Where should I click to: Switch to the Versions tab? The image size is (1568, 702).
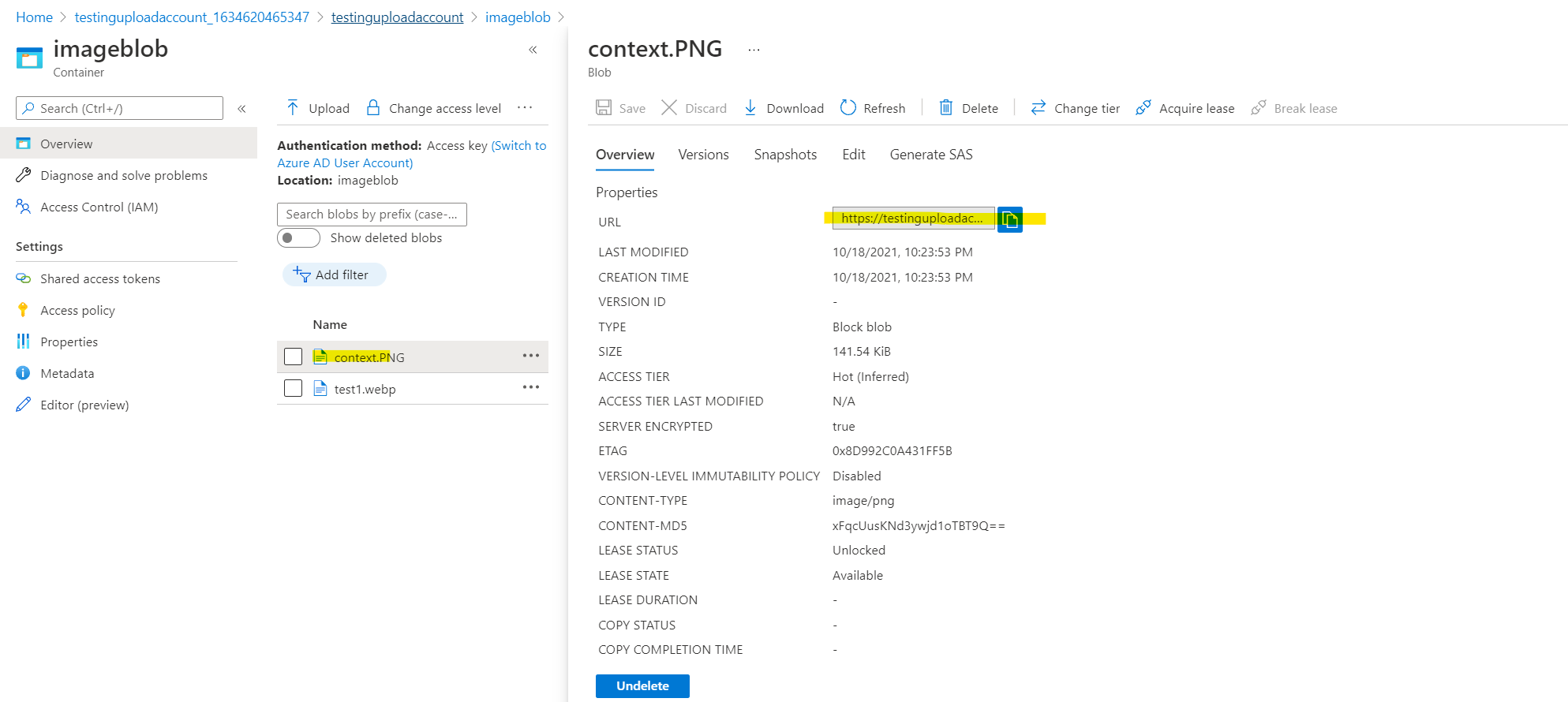pyautogui.click(x=703, y=155)
